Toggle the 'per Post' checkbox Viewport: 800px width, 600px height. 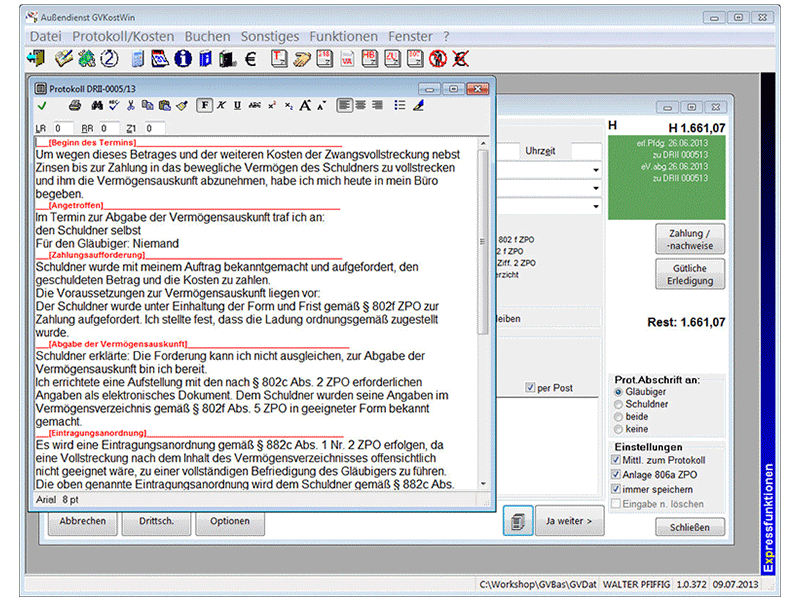pos(531,388)
